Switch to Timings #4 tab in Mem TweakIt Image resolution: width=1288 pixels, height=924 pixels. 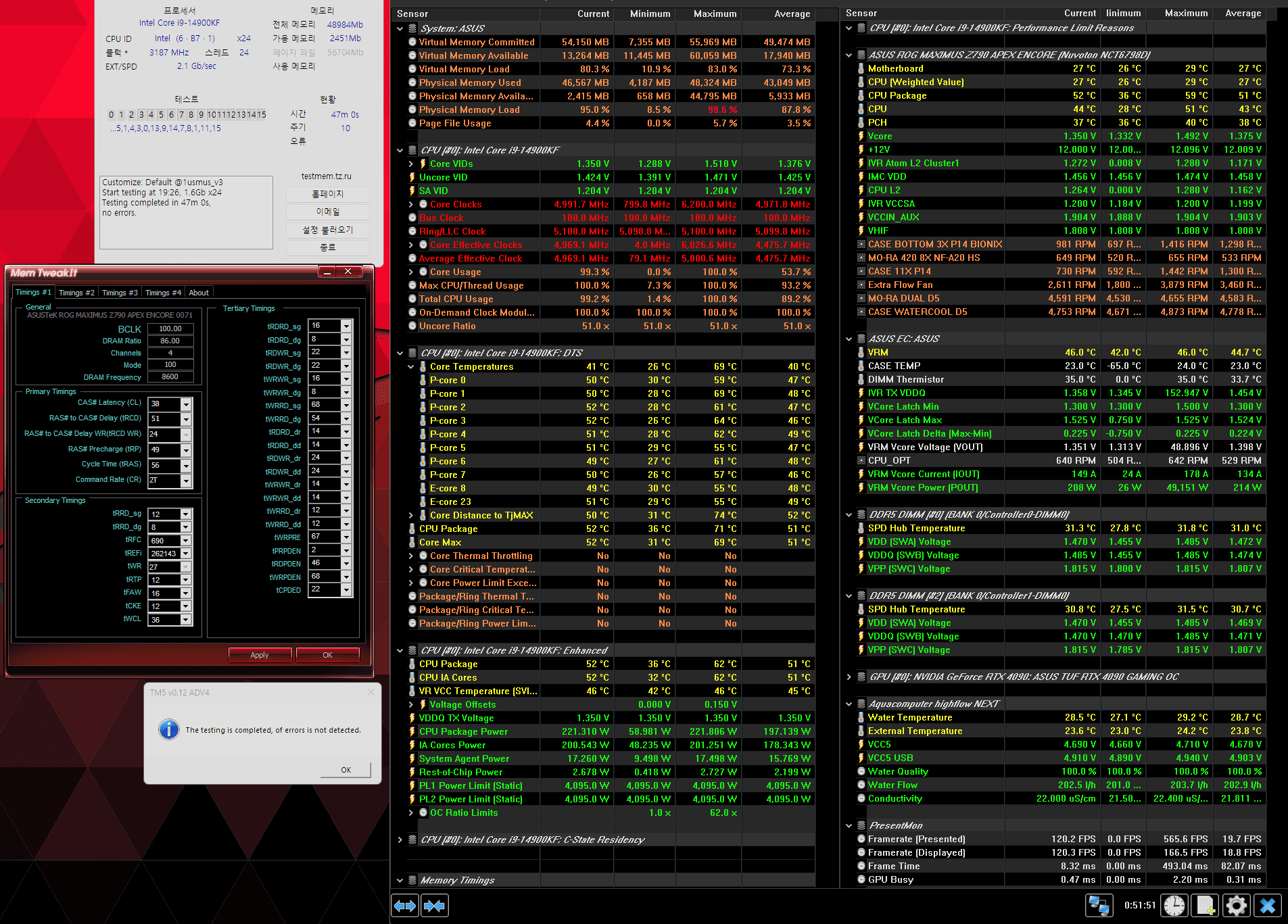click(163, 293)
